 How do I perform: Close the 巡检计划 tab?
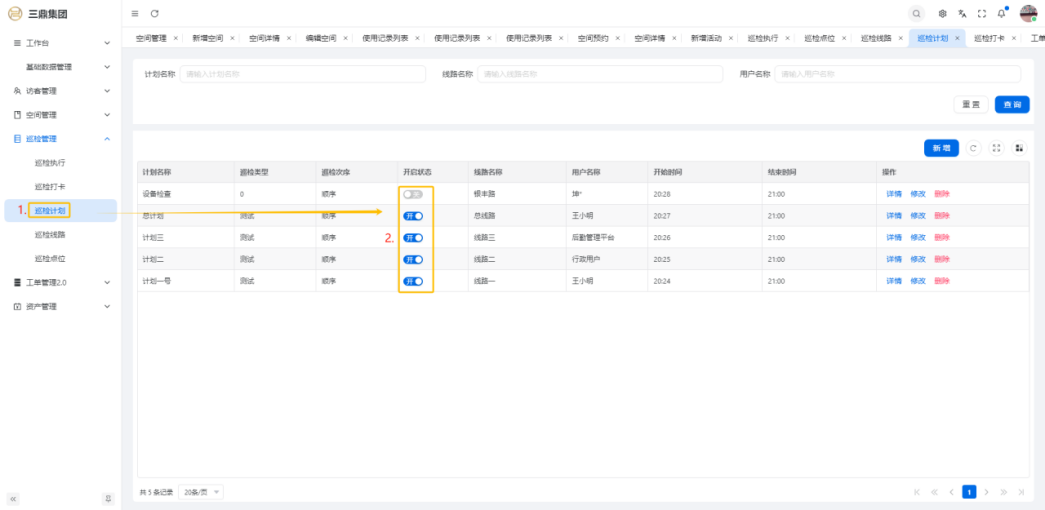coord(957,38)
